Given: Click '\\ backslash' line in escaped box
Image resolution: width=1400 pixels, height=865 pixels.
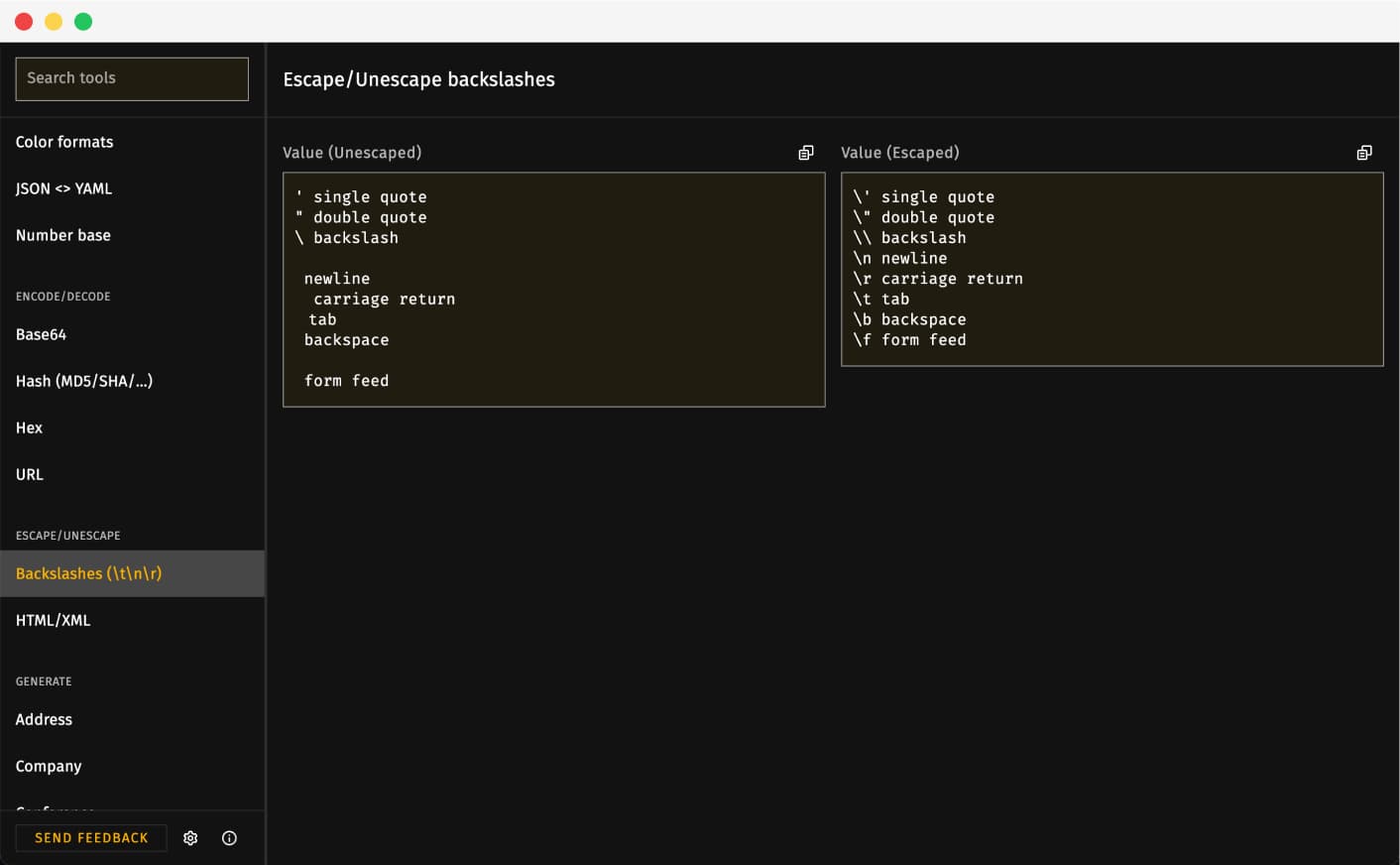Looking at the screenshot, I should tap(909, 238).
